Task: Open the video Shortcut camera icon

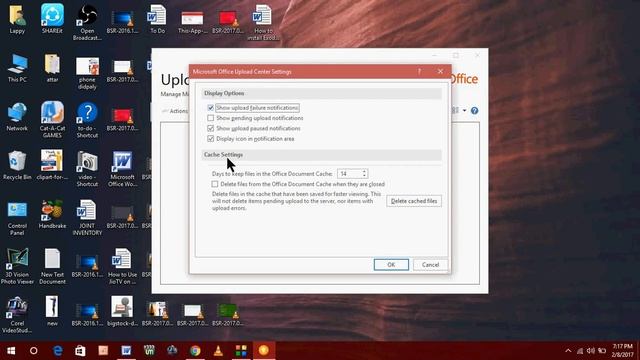Action: point(87,169)
